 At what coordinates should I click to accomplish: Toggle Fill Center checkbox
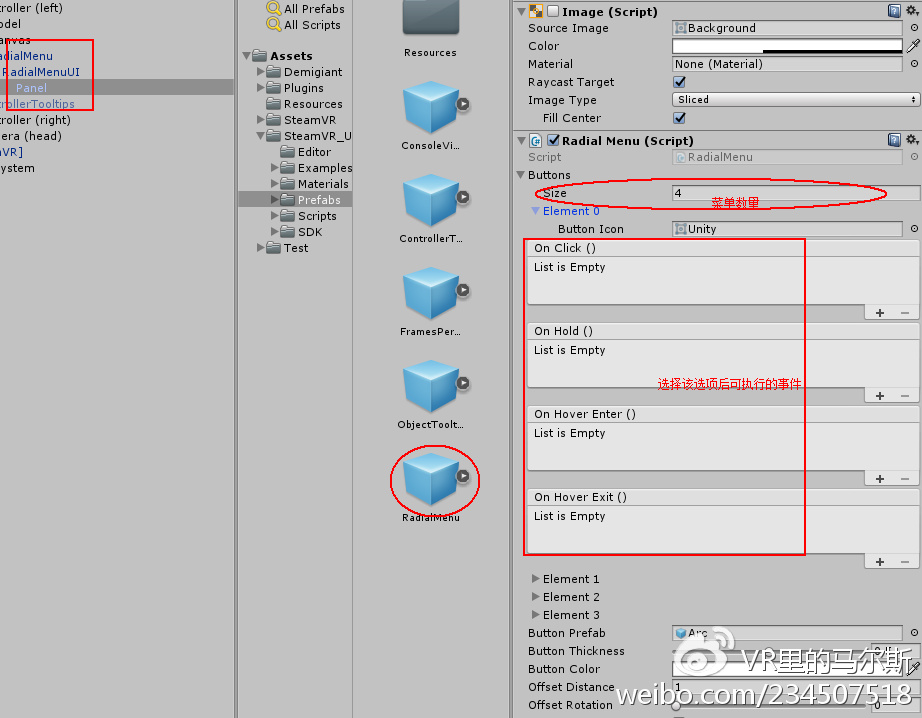(x=679, y=118)
